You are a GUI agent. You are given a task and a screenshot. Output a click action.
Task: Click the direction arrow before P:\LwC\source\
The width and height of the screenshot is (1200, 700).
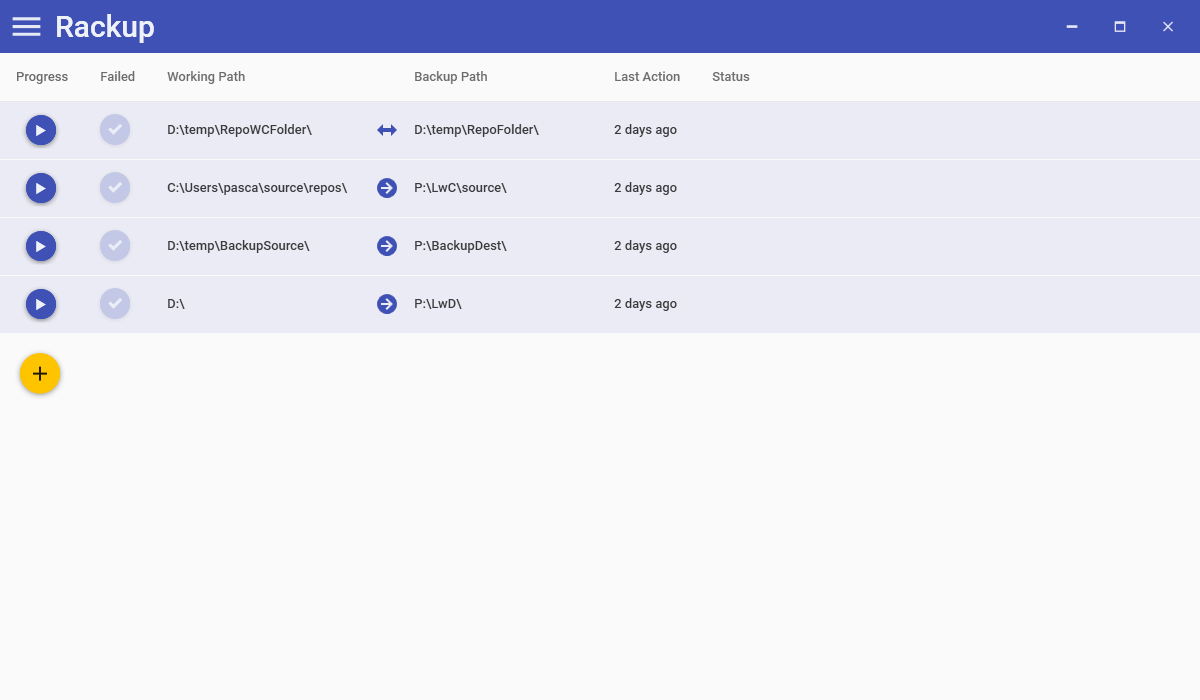387,188
